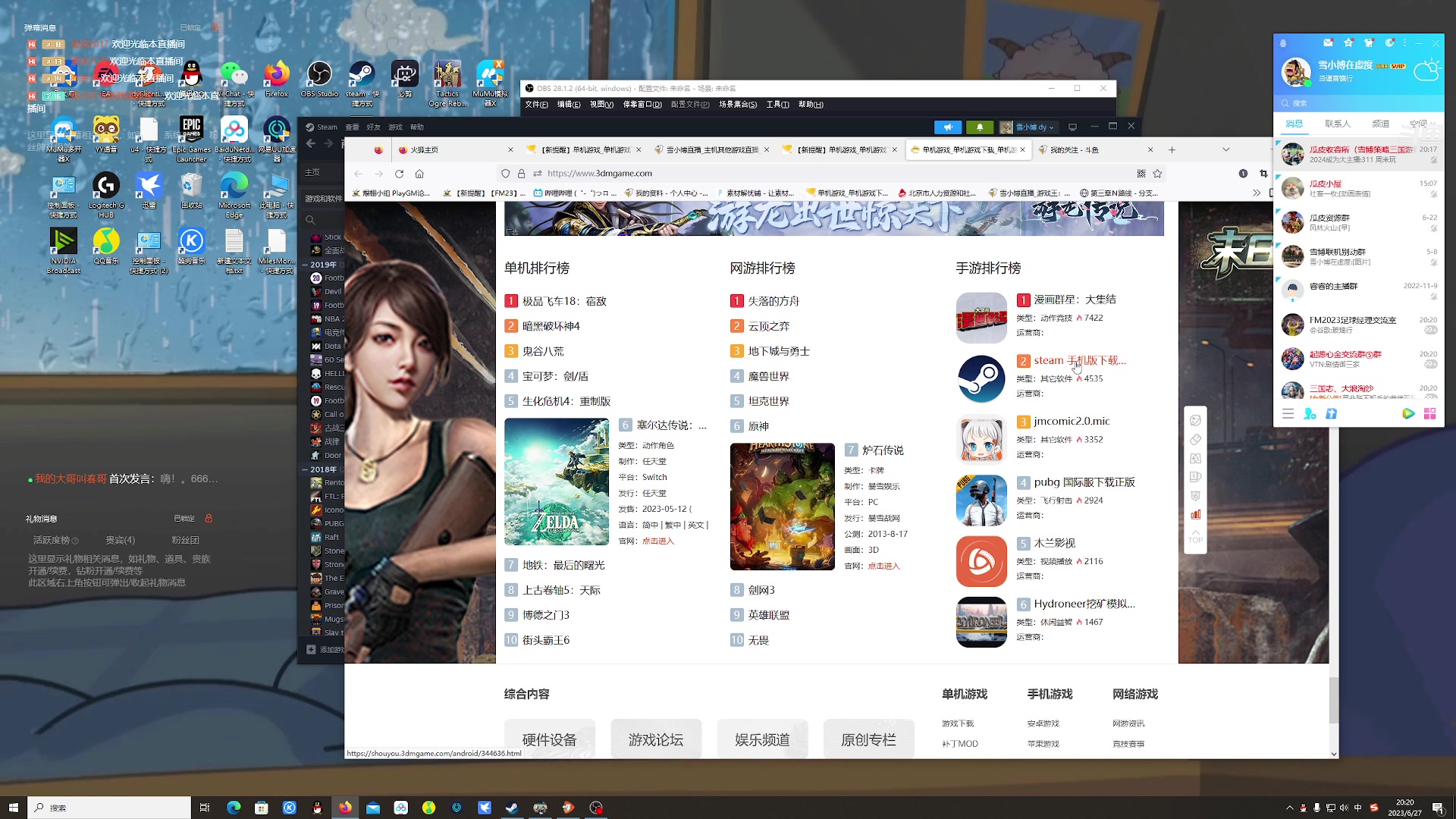The image size is (1456, 819).
Task: Open a new Firefox tab with plus button
Action: coord(1172,150)
